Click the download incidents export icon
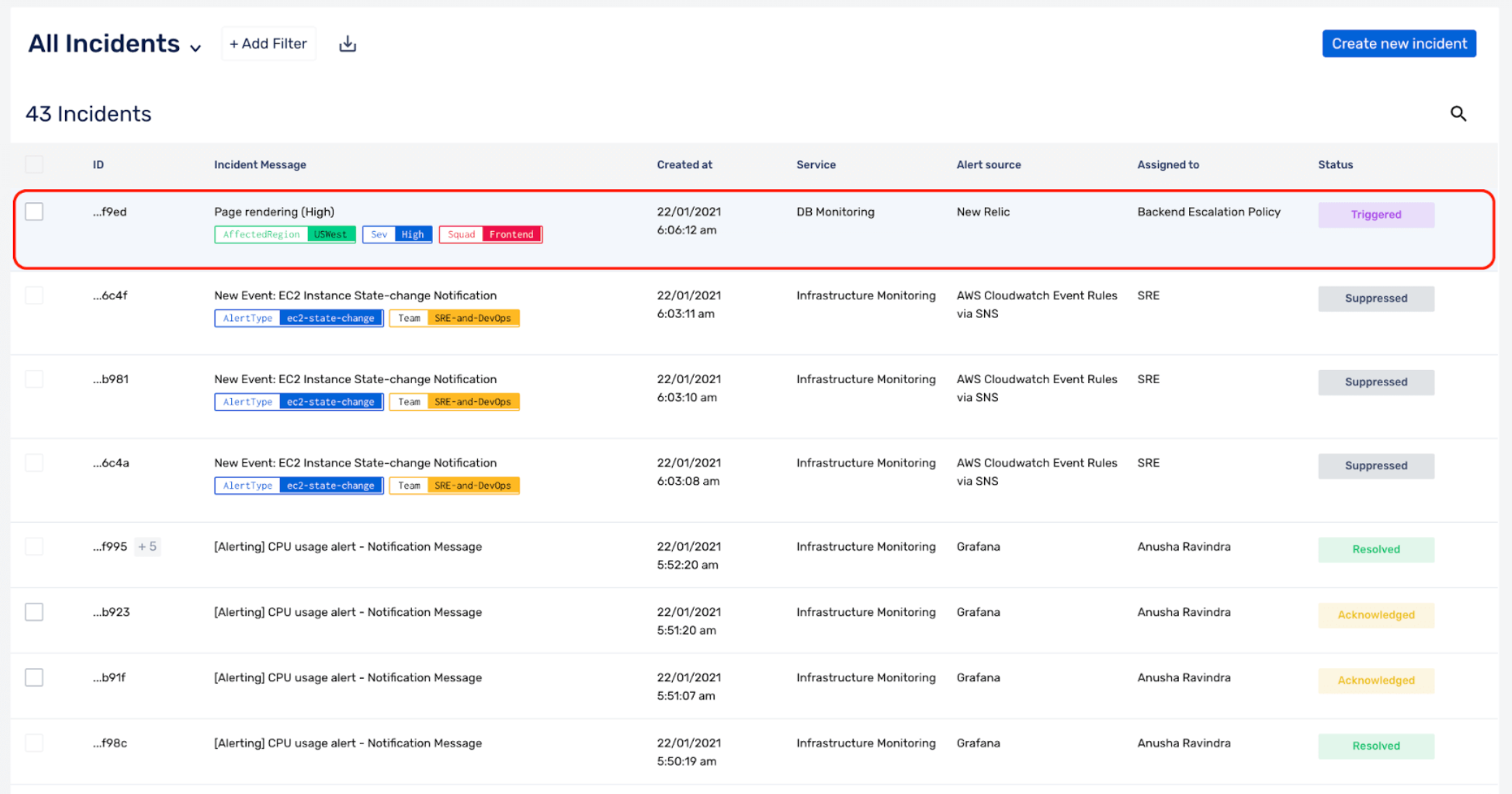This screenshot has width=1512, height=794. click(348, 44)
